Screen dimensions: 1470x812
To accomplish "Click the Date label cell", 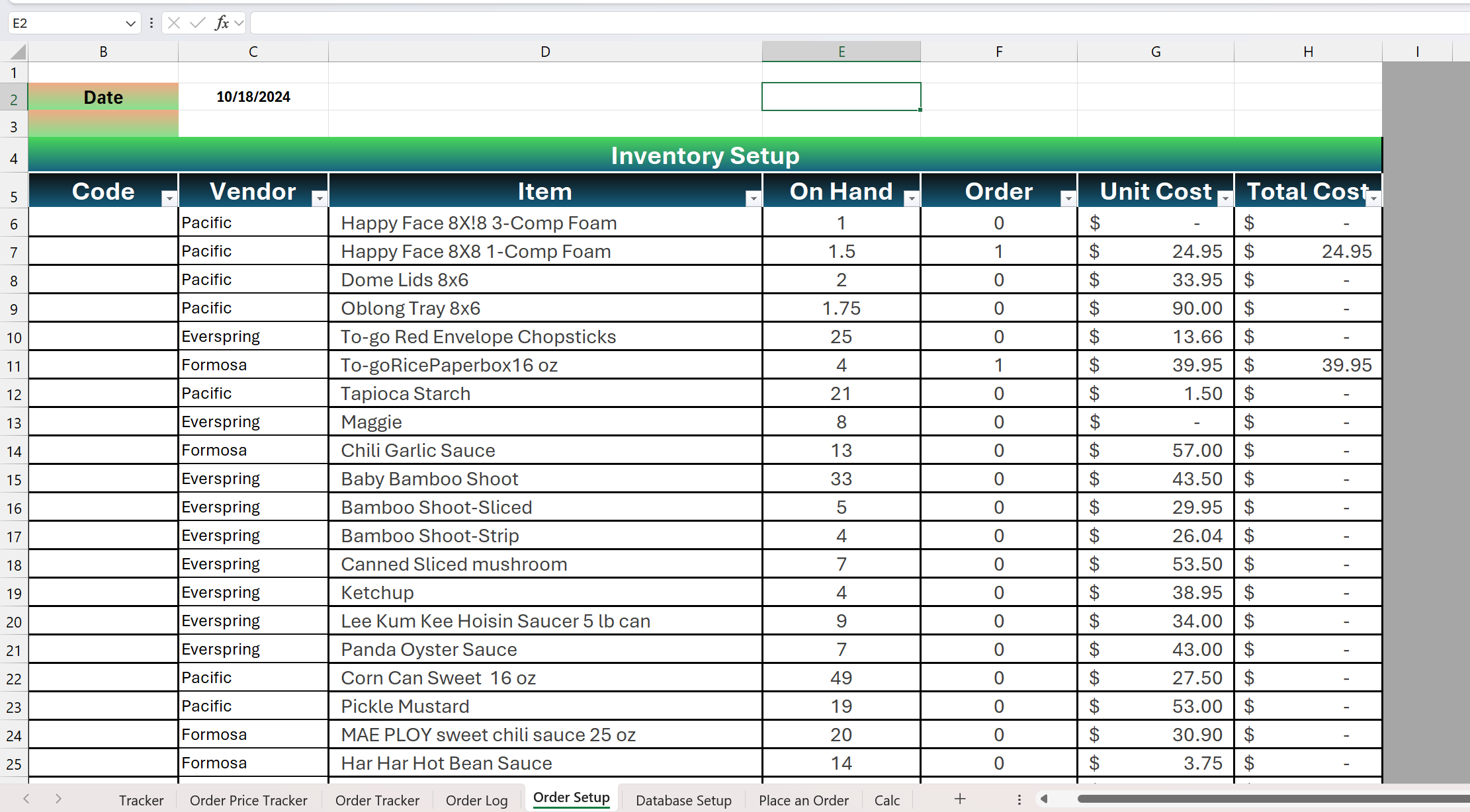I will point(103,97).
